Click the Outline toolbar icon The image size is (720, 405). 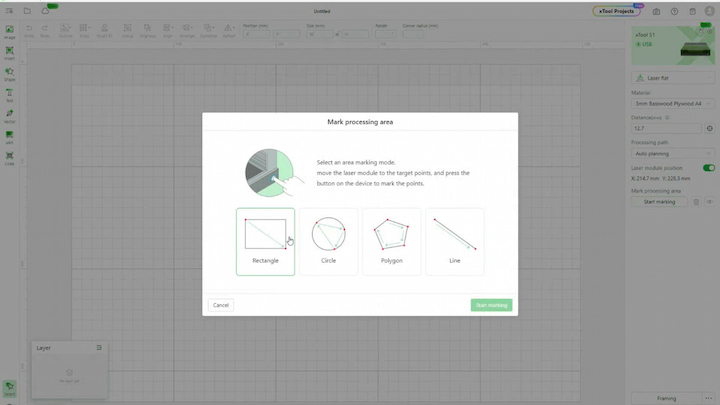point(65,31)
